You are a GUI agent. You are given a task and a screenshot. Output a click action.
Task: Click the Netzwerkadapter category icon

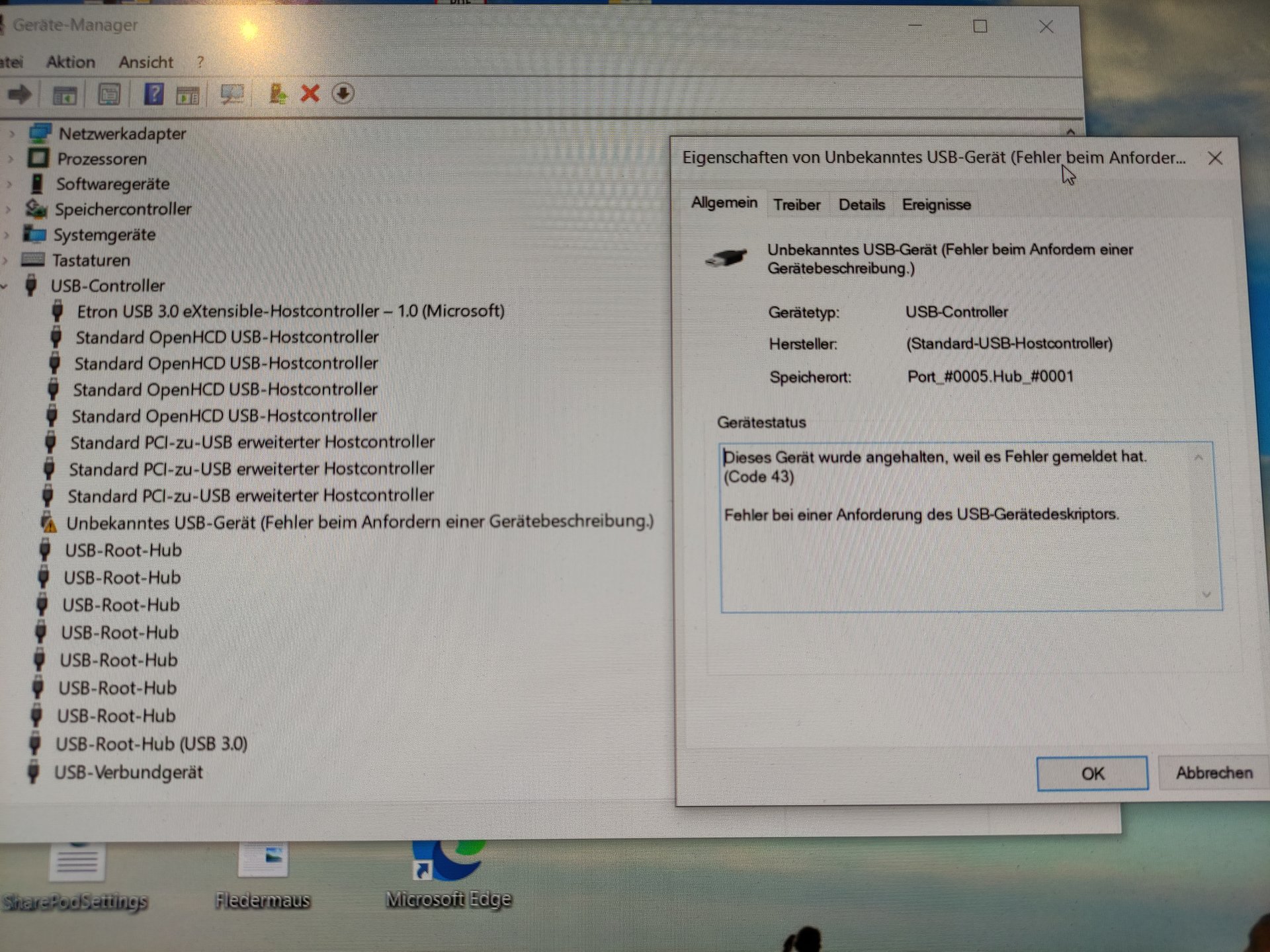40,134
